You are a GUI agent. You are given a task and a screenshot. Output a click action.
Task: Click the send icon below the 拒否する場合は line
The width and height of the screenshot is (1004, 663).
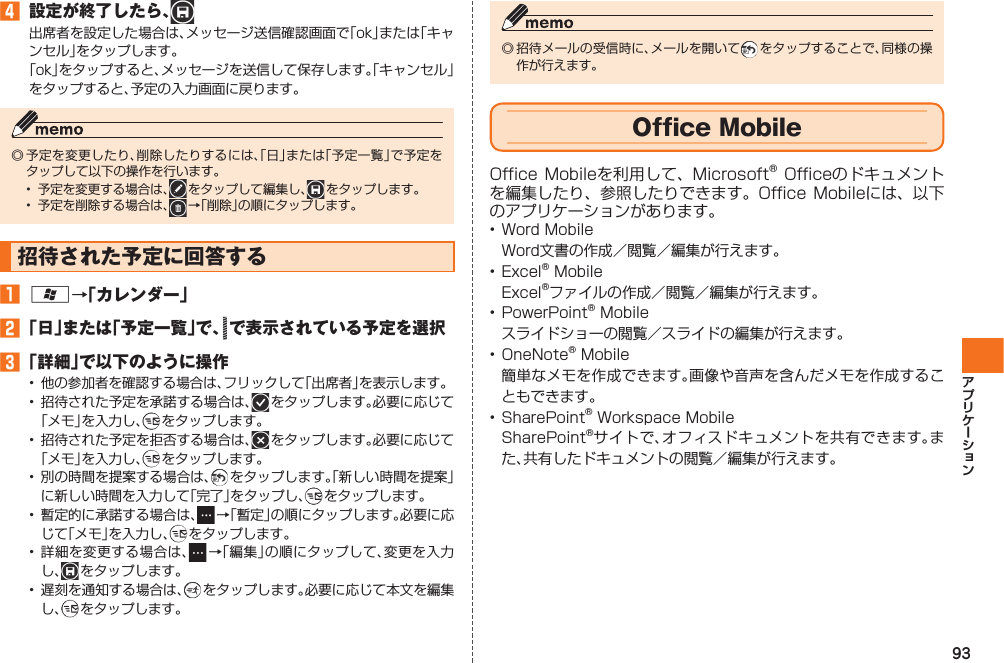[152, 459]
